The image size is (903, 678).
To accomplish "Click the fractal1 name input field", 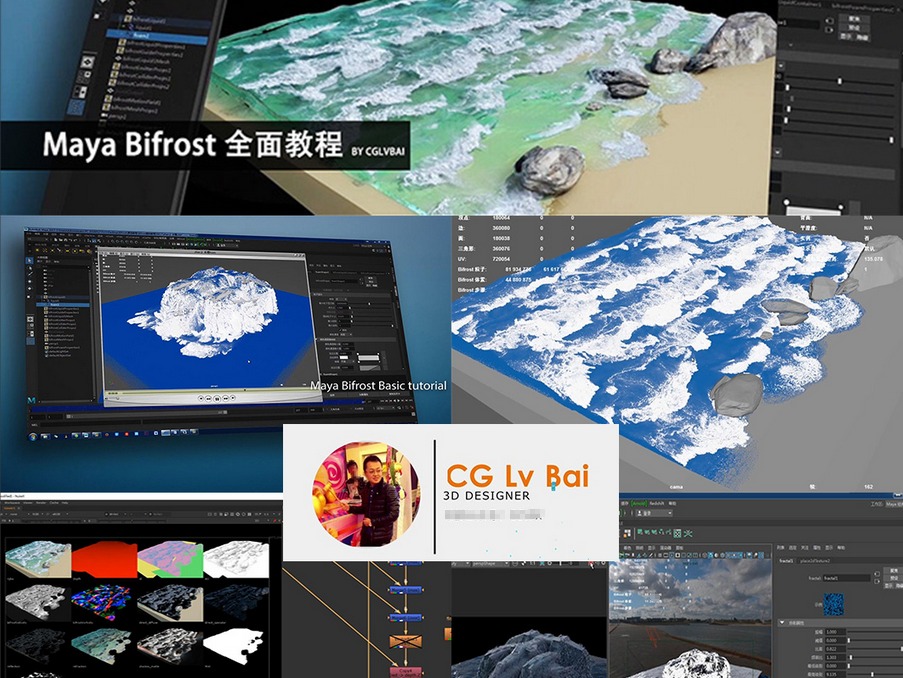I will (848, 579).
